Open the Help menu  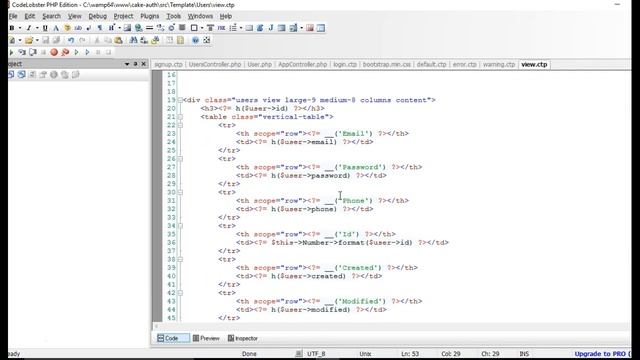[x=226, y=16]
